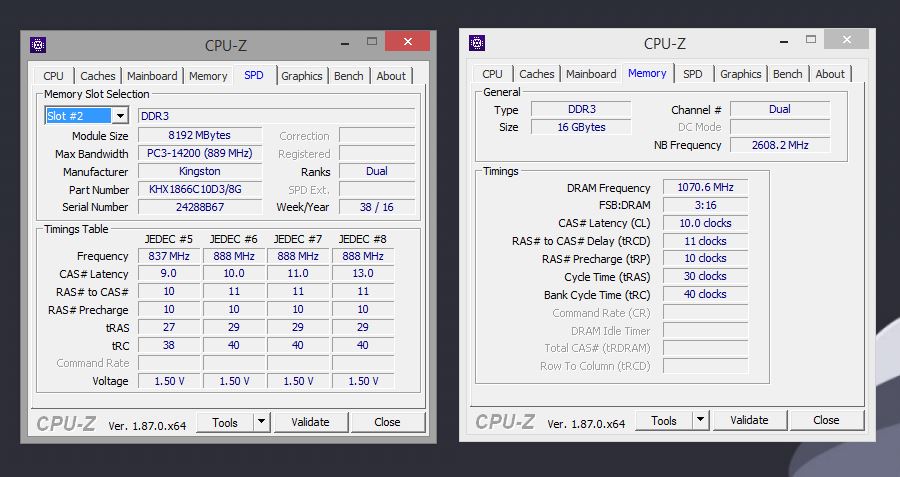
Task: Click Max Bandwidth value PC3-14200 (889 MHz)
Action: (200, 153)
